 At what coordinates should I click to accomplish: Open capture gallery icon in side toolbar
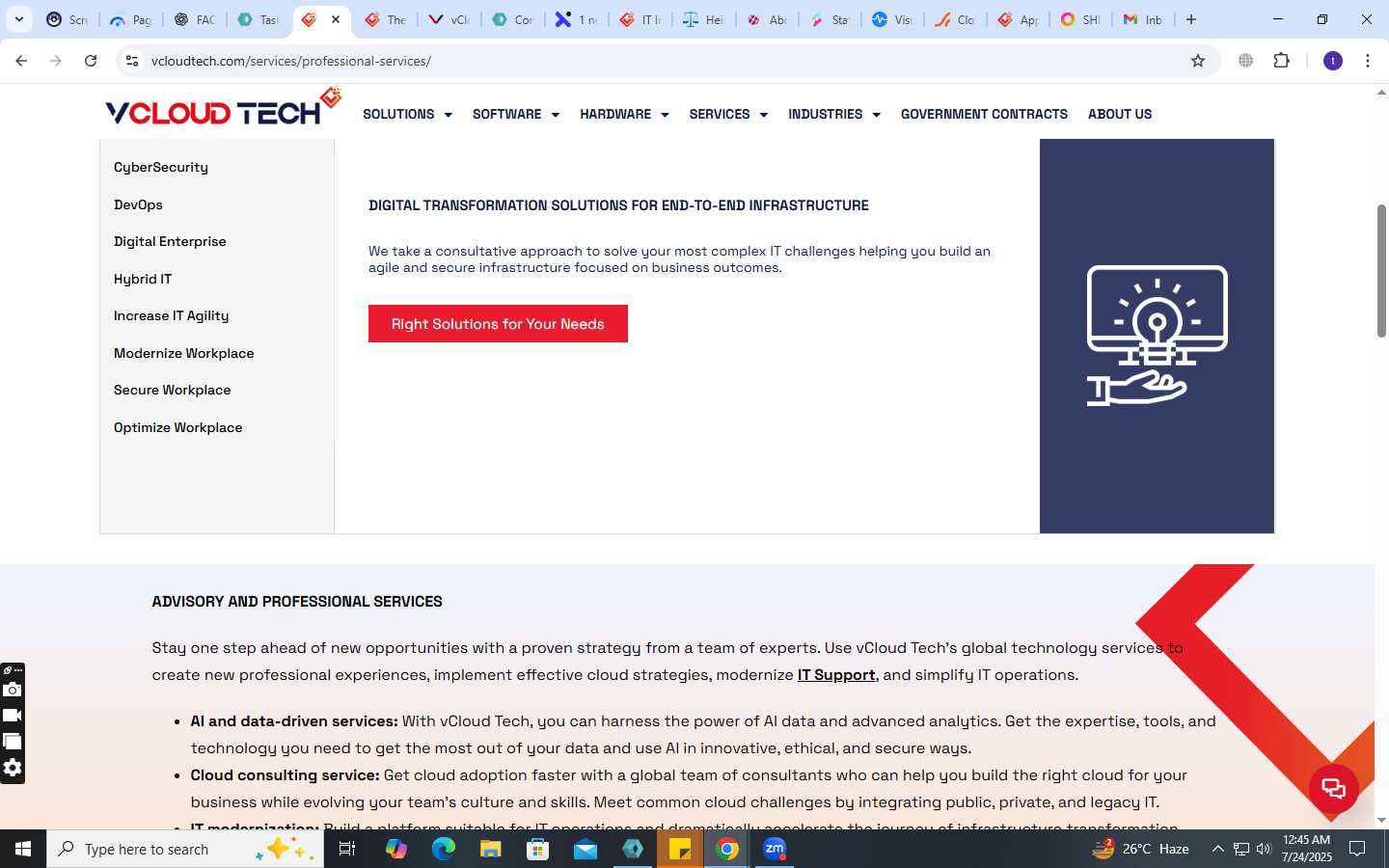pyautogui.click(x=13, y=742)
